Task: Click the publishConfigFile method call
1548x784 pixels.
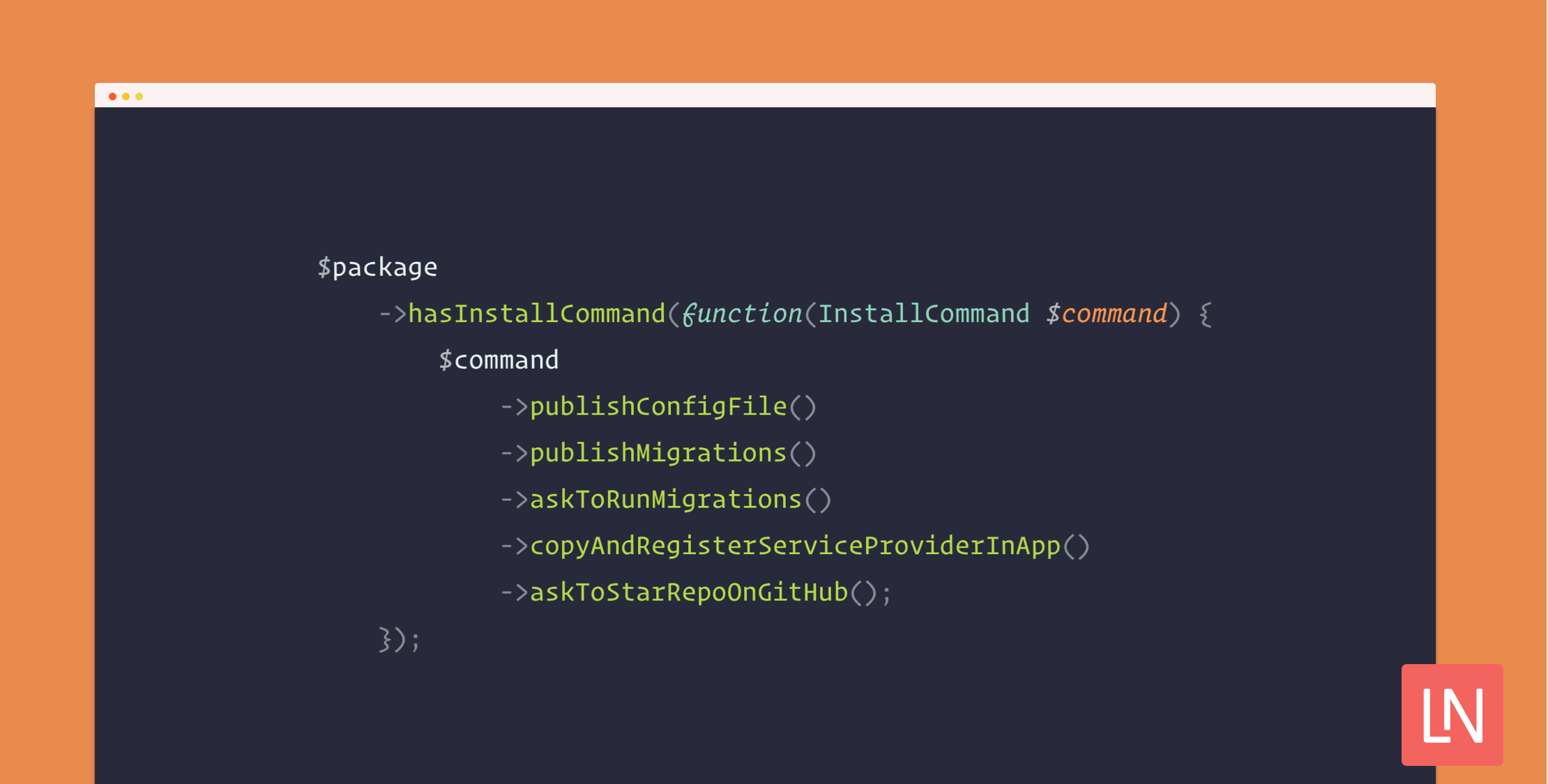Action: pos(658,406)
